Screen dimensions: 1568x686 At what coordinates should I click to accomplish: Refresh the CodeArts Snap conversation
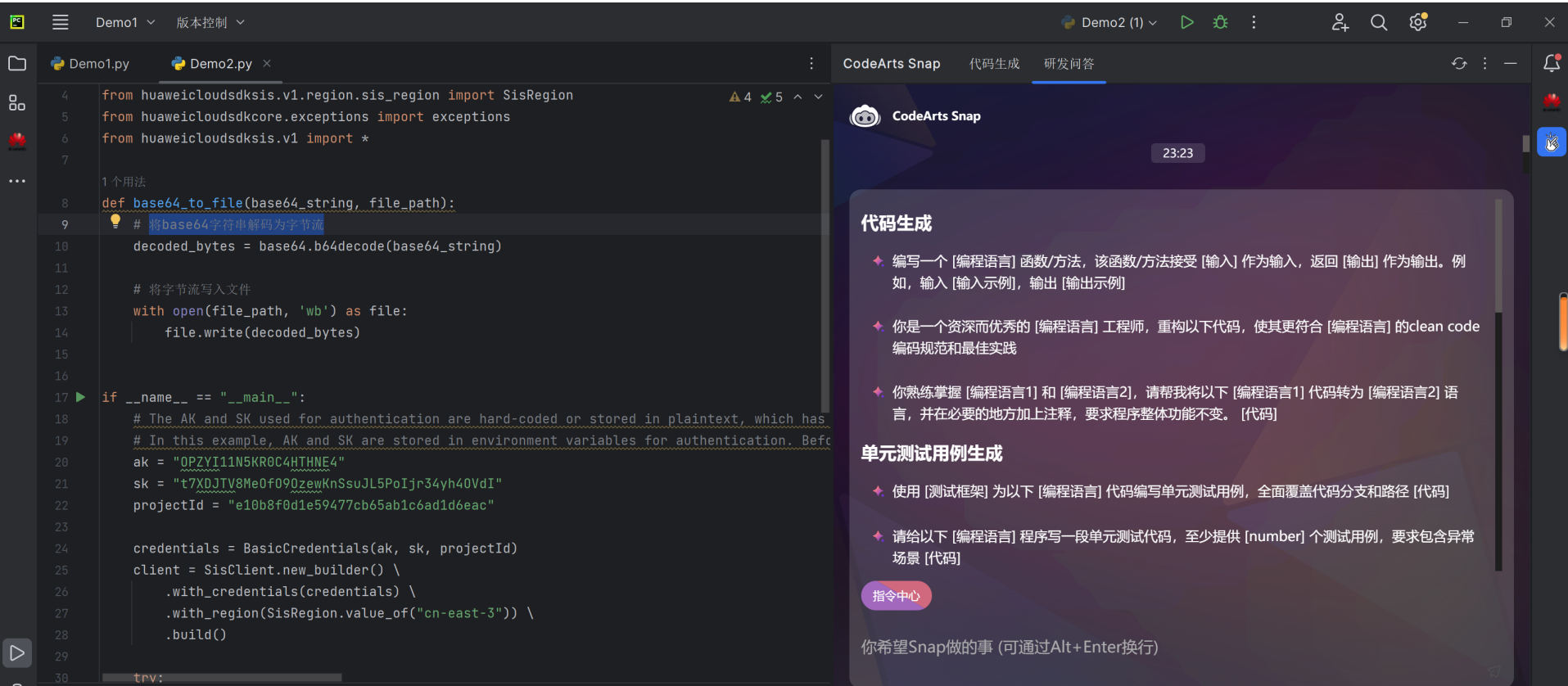tap(1459, 64)
